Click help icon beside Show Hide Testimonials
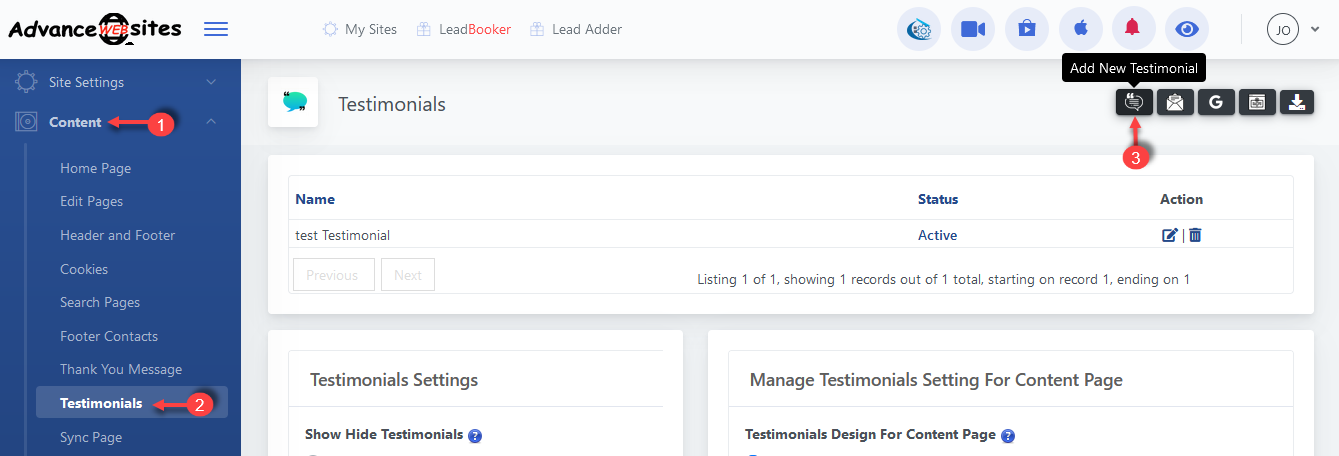The image size is (1339, 456). click(x=476, y=435)
